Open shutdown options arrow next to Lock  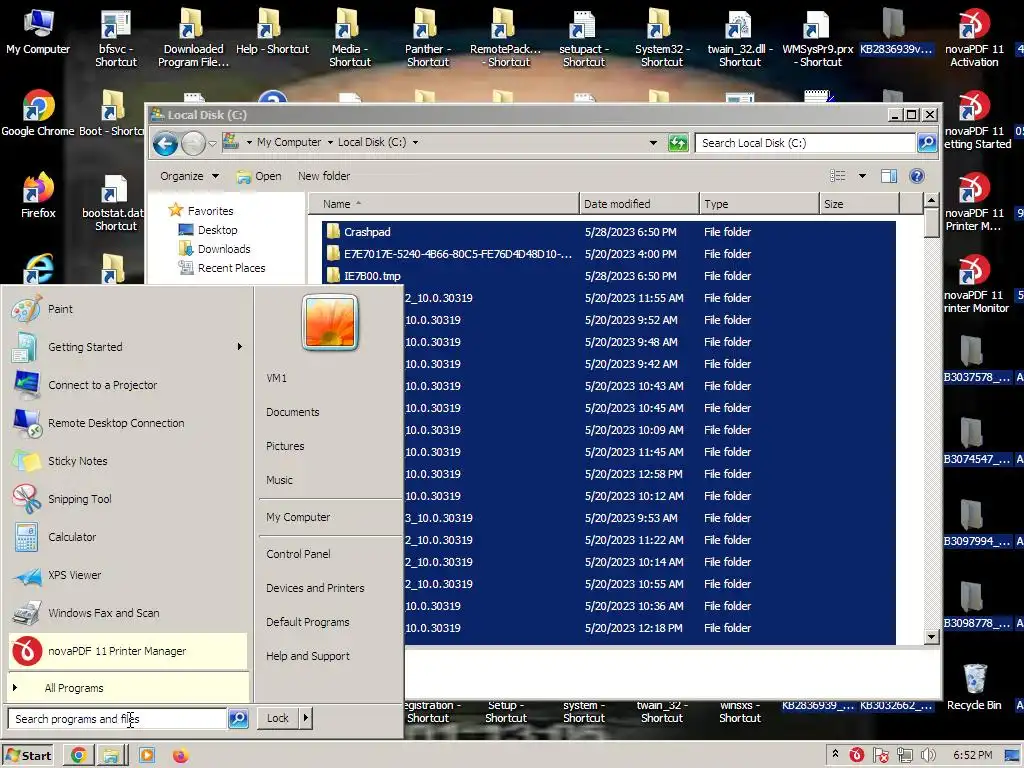pos(305,718)
